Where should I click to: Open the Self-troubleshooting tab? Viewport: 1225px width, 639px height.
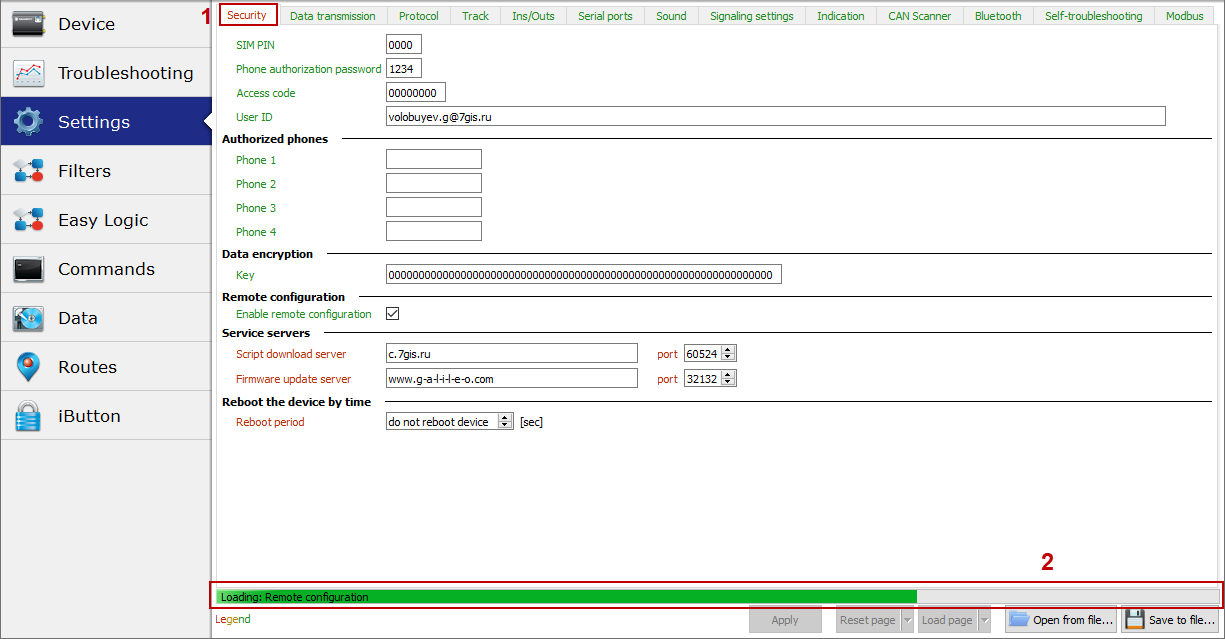1094,16
